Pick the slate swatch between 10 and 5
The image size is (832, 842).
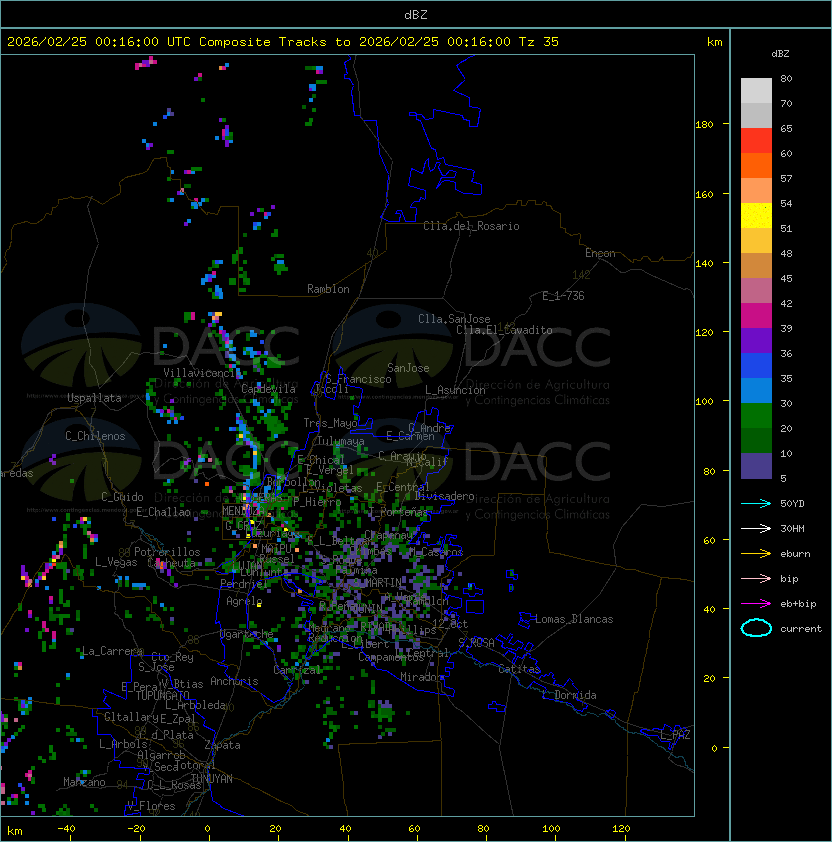click(x=756, y=466)
